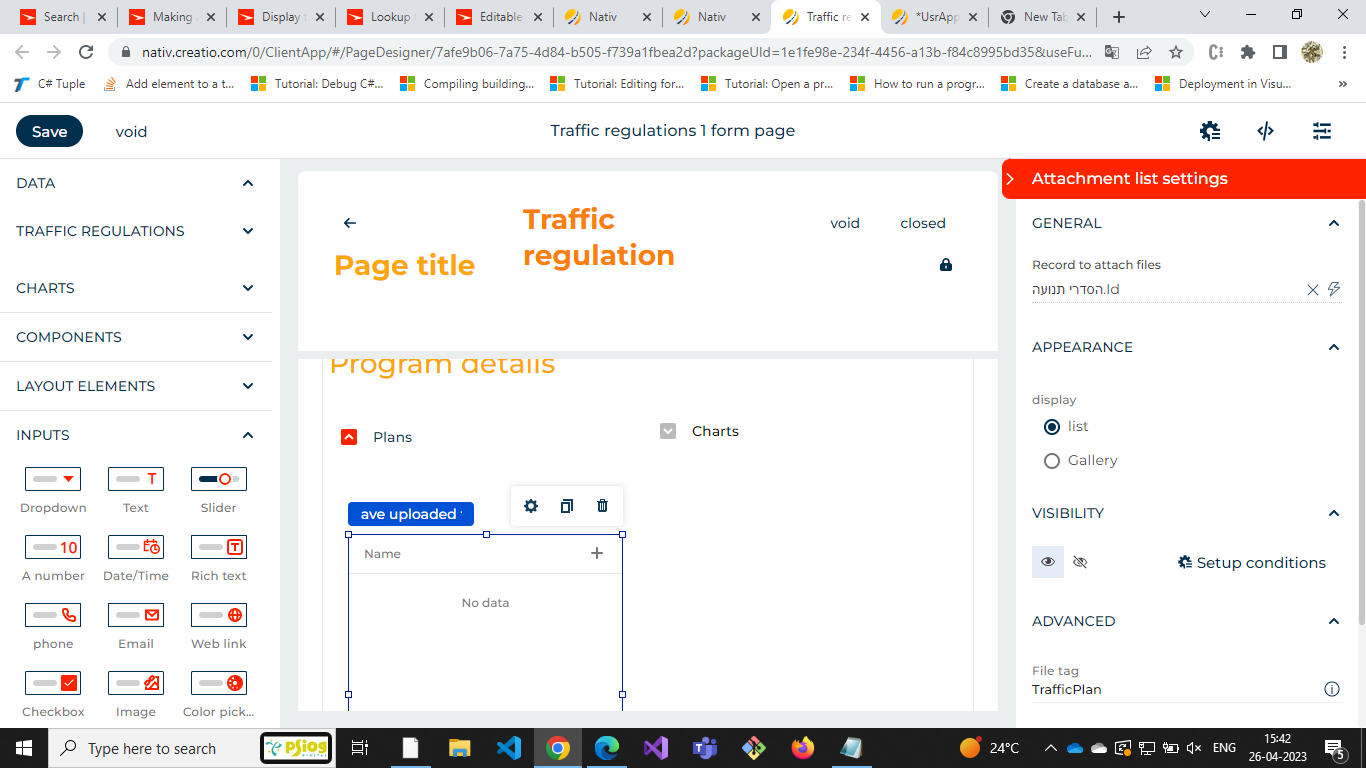
Task: Duplicate the selected attachment list element
Action: pyautogui.click(x=567, y=506)
